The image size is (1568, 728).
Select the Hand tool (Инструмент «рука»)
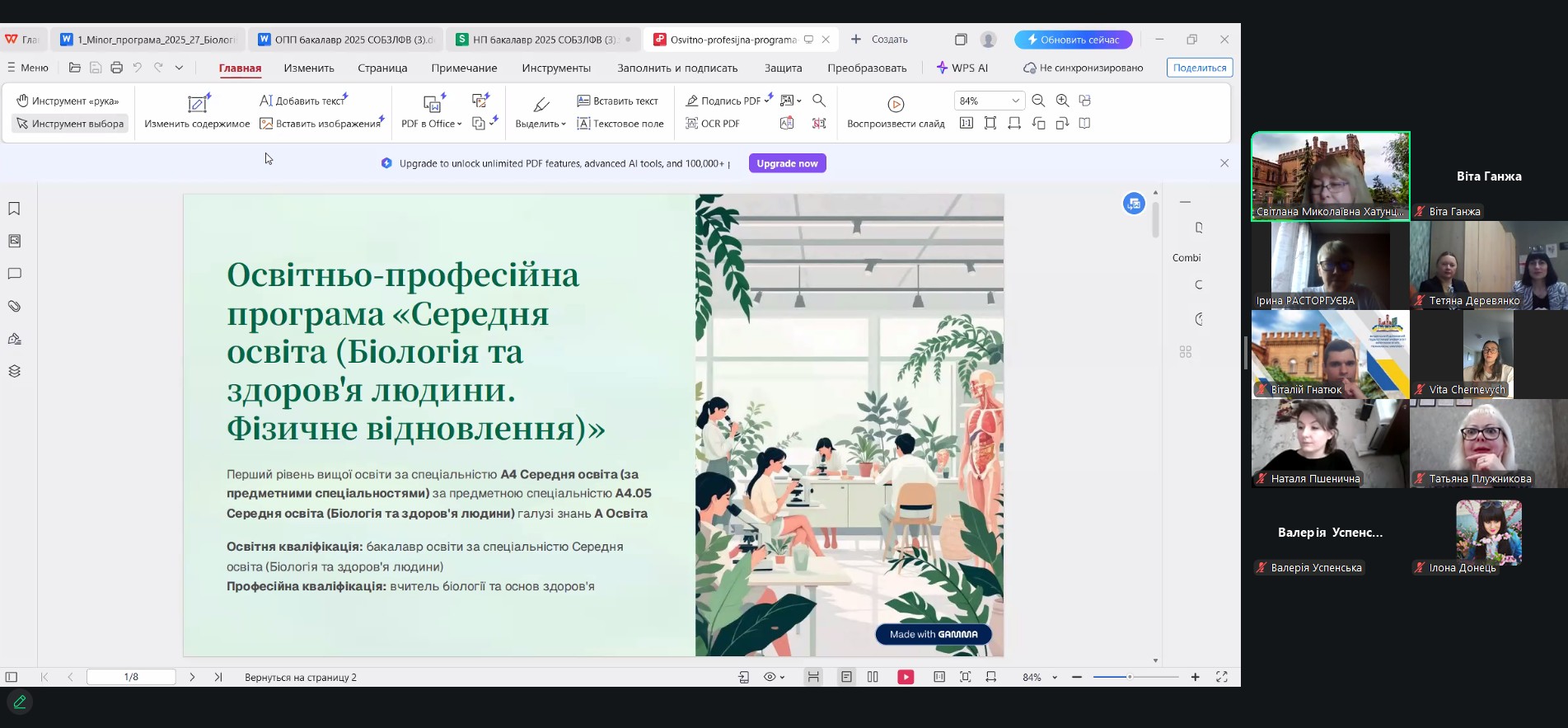point(68,101)
